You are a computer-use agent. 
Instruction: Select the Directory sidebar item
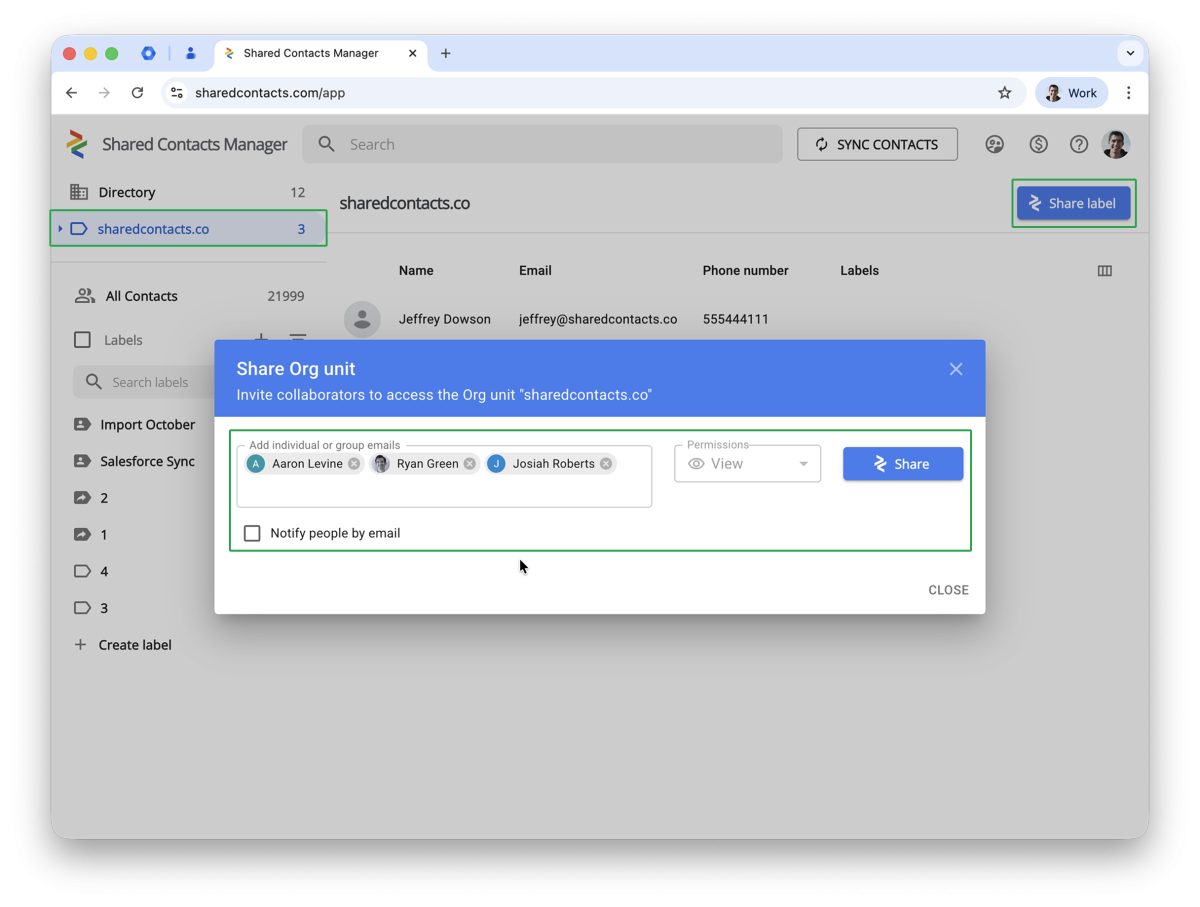click(127, 193)
